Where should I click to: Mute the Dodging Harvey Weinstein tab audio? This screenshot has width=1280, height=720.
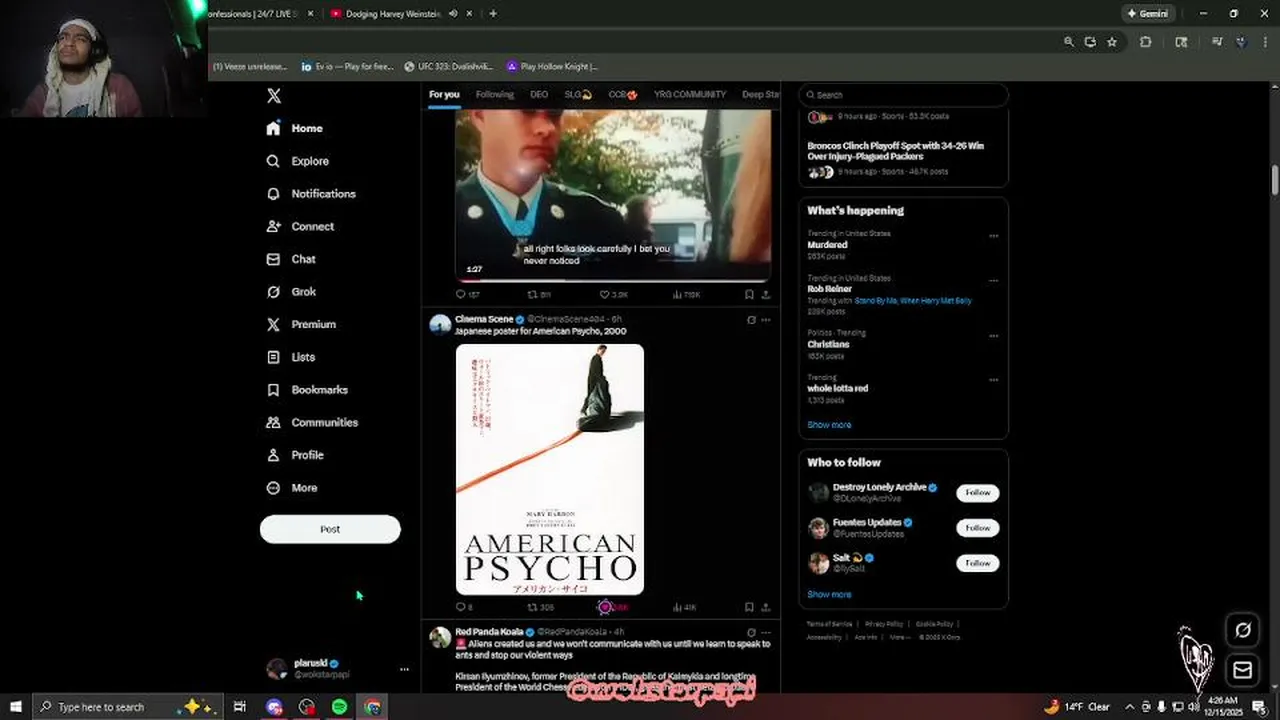tap(454, 14)
